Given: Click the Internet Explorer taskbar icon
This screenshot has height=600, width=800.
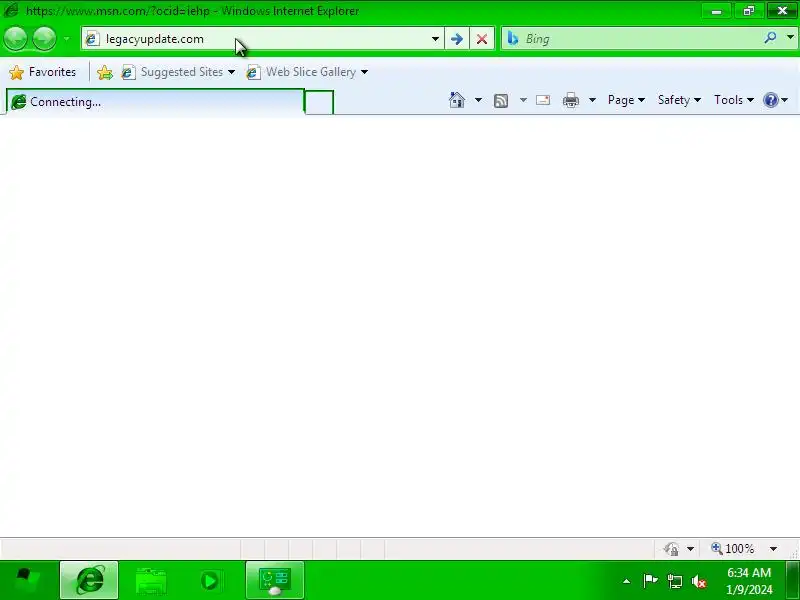Looking at the screenshot, I should (89, 580).
